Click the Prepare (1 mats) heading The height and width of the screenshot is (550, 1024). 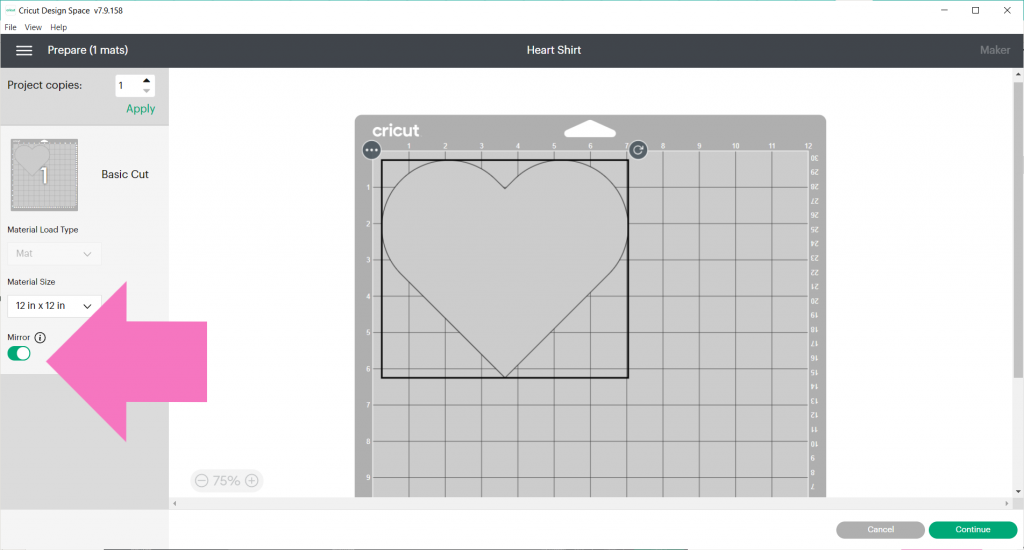[x=88, y=50]
